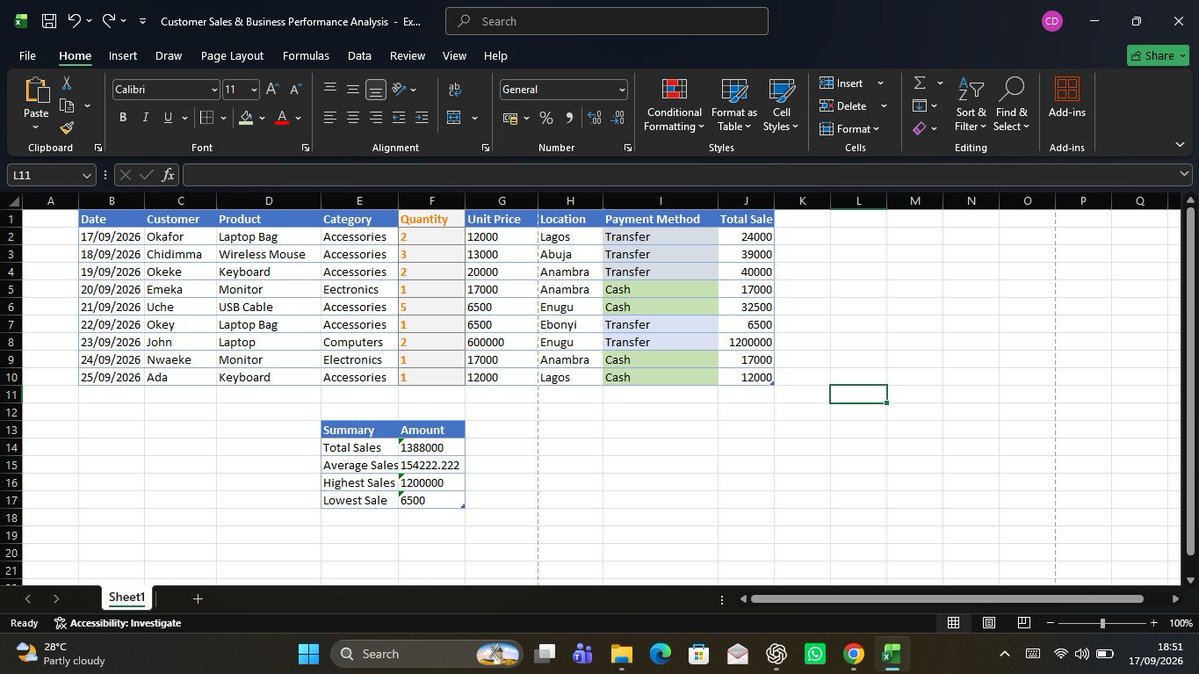Add a new sheet with plus button

[x=197, y=598]
